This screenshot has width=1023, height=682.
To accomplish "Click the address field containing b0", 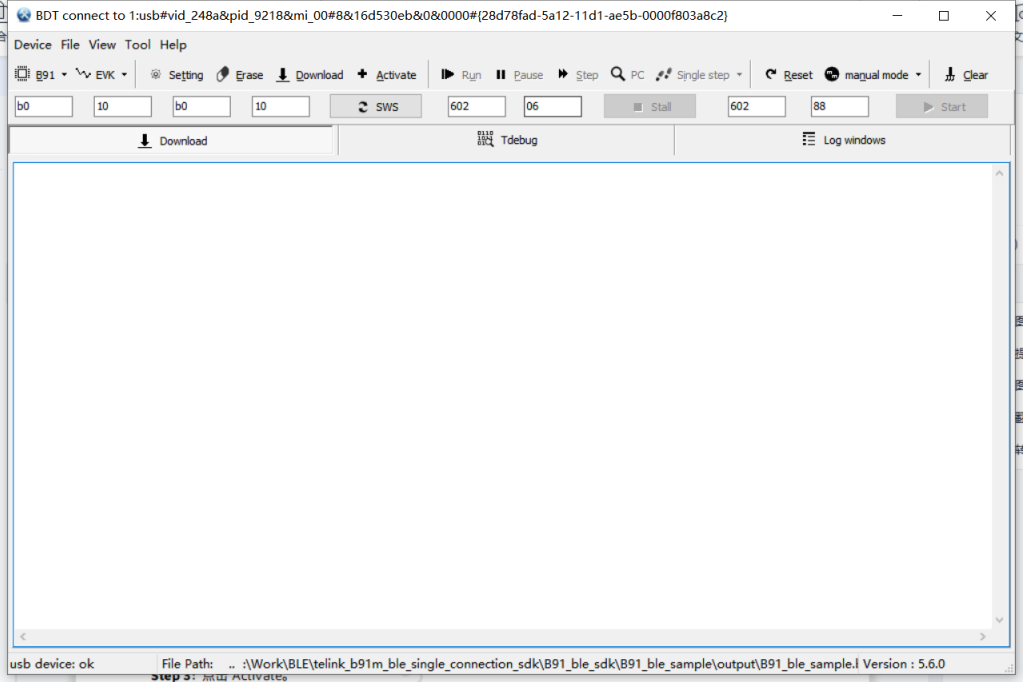I will (x=42, y=105).
